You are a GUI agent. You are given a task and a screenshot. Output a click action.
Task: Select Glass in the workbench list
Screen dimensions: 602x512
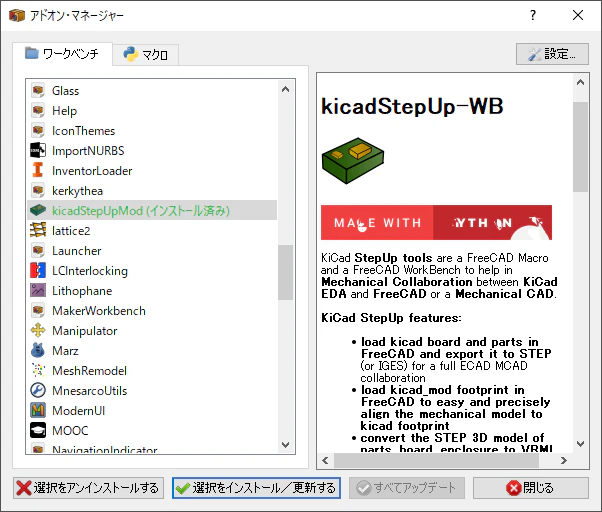tap(152, 91)
